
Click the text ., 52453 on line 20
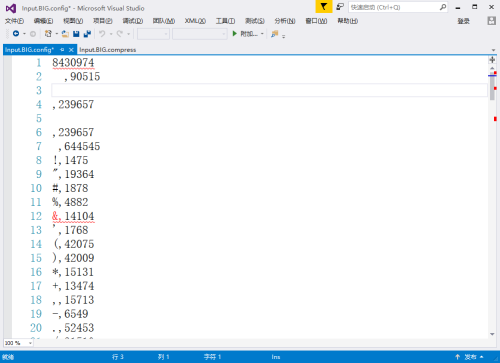coord(73,328)
